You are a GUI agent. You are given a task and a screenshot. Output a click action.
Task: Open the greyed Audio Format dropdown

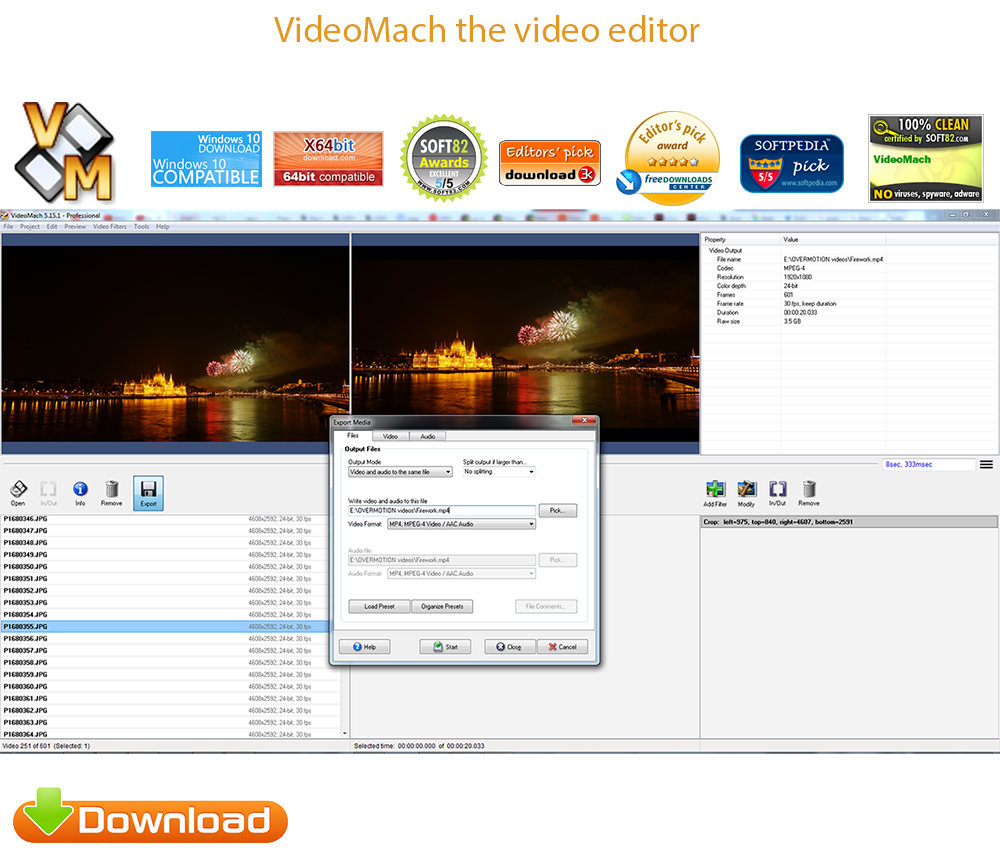pos(461,574)
